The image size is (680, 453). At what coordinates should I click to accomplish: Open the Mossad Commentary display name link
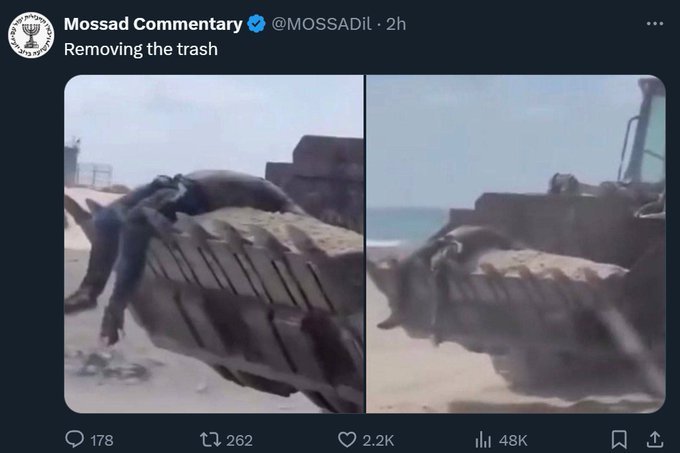point(153,24)
